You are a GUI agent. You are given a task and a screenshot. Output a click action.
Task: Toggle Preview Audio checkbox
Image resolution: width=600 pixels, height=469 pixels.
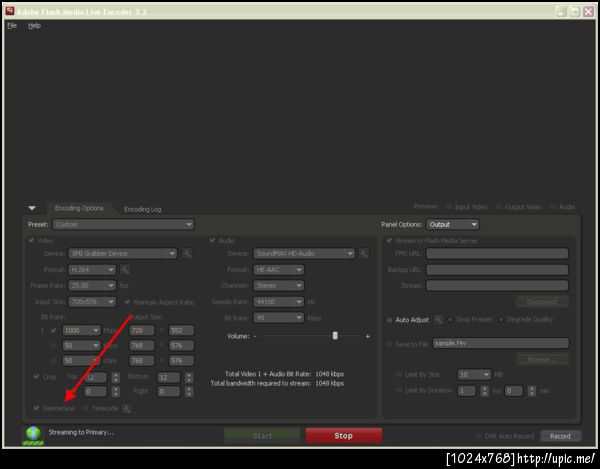click(x=553, y=207)
